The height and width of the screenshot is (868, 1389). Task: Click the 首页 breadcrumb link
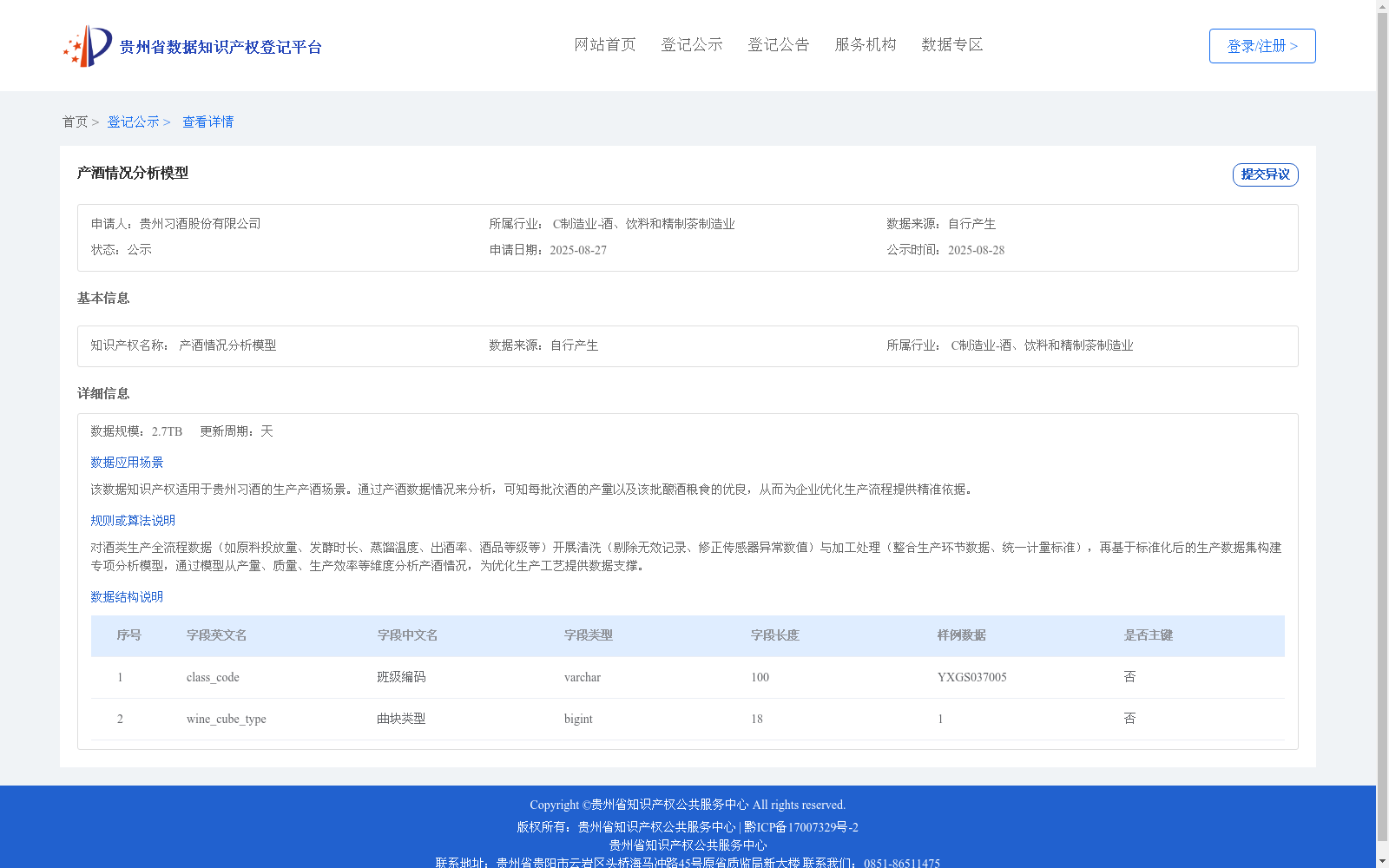tap(75, 122)
